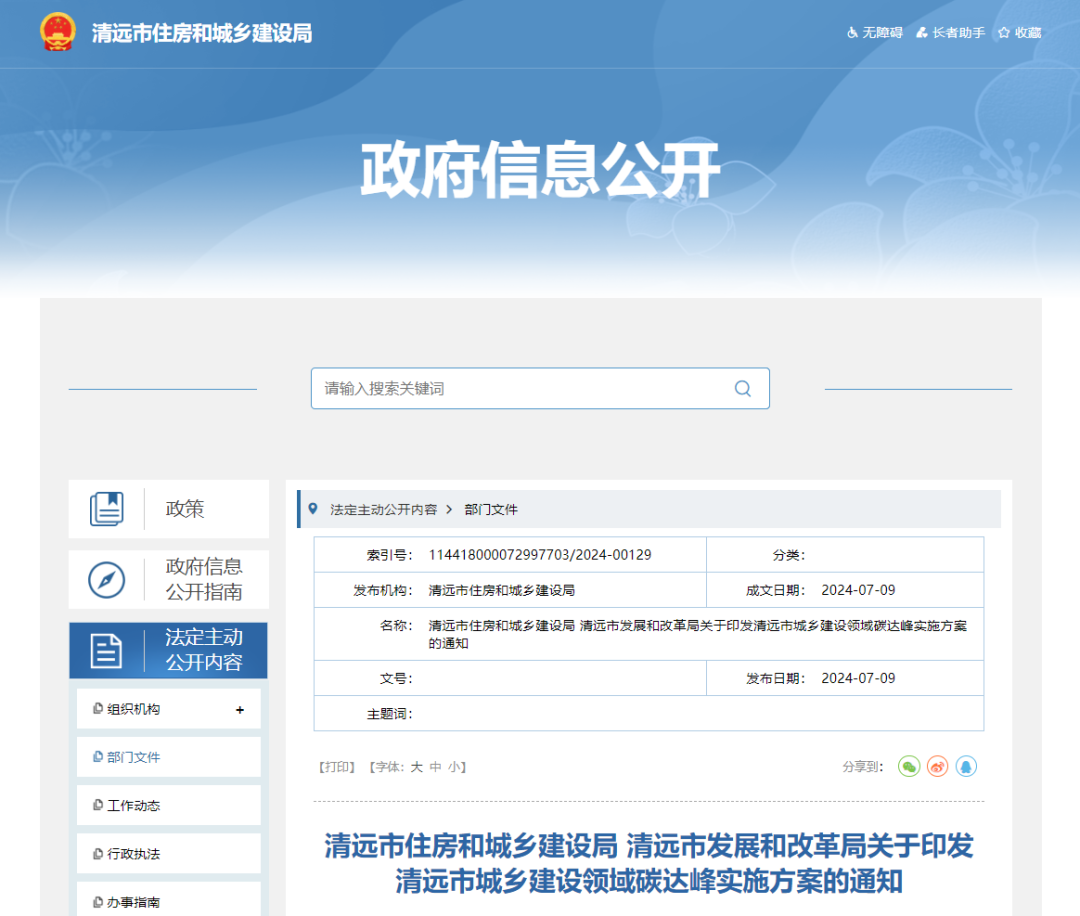Image resolution: width=1080 pixels, height=916 pixels.
Task: Click the location pin in the breadcrumb bar
Action: 311,509
